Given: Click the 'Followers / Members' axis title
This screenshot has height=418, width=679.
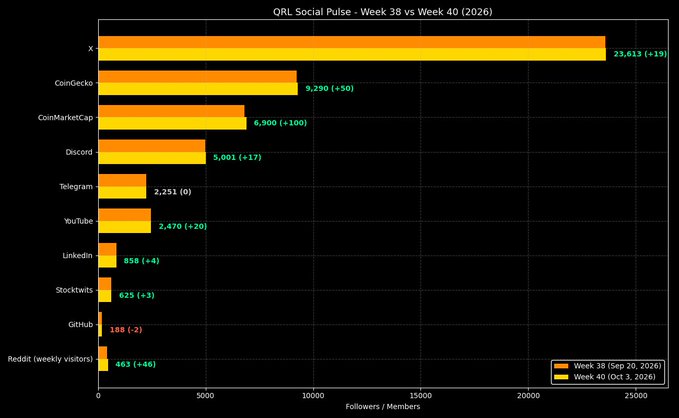Looking at the screenshot, I should click(x=383, y=406).
